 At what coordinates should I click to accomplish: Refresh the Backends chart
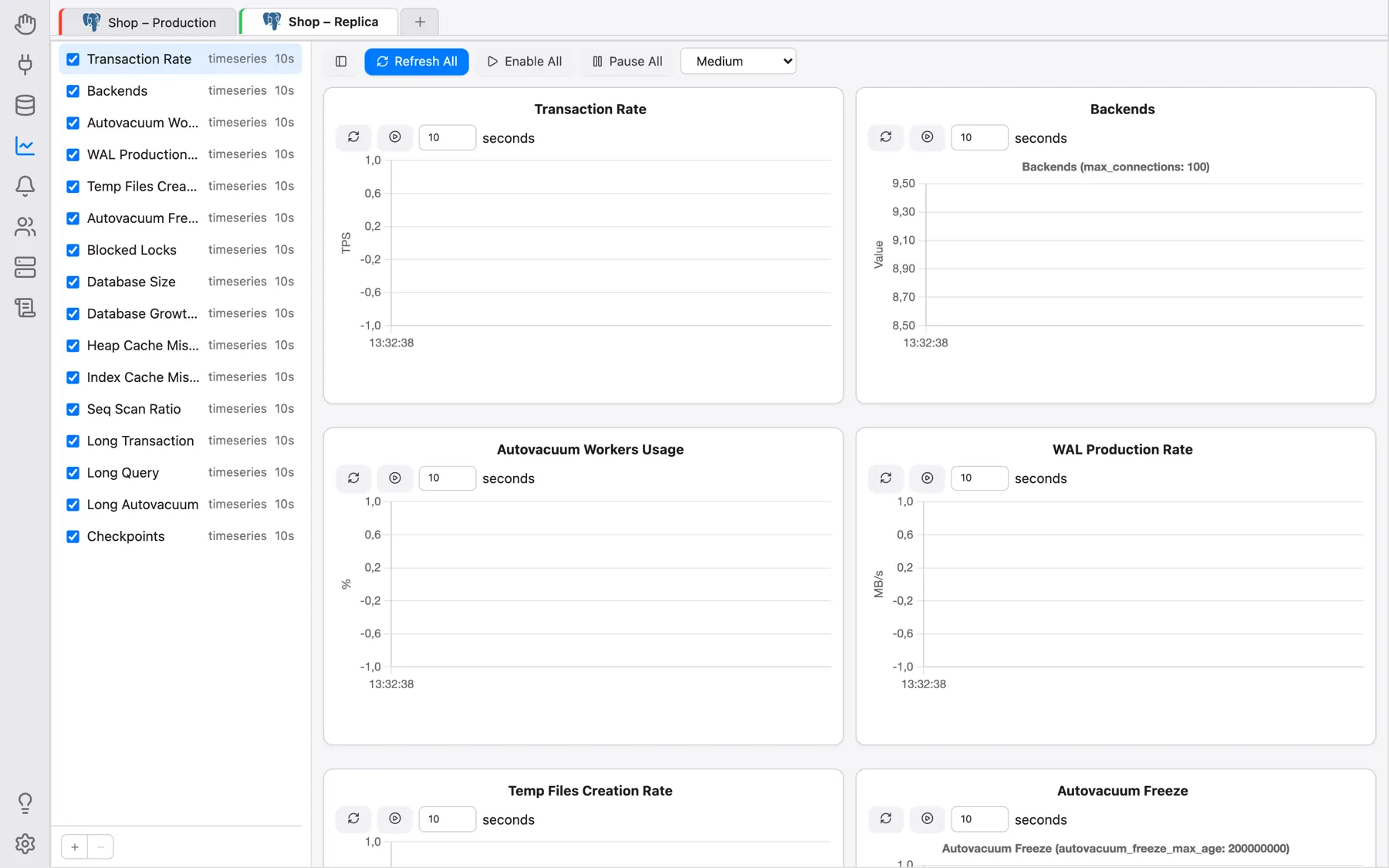886,137
